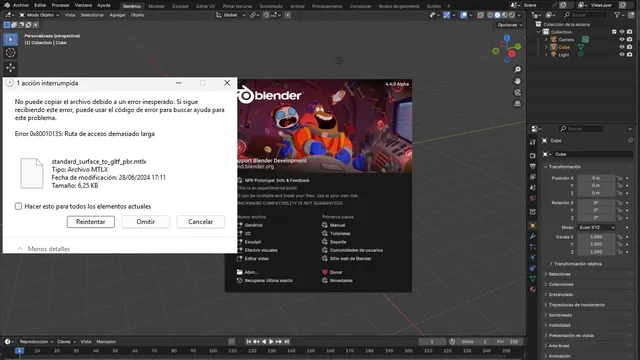Viewport: 640px width, 360px height.
Task: Open the Render properties tab icon
Action: [533, 156]
